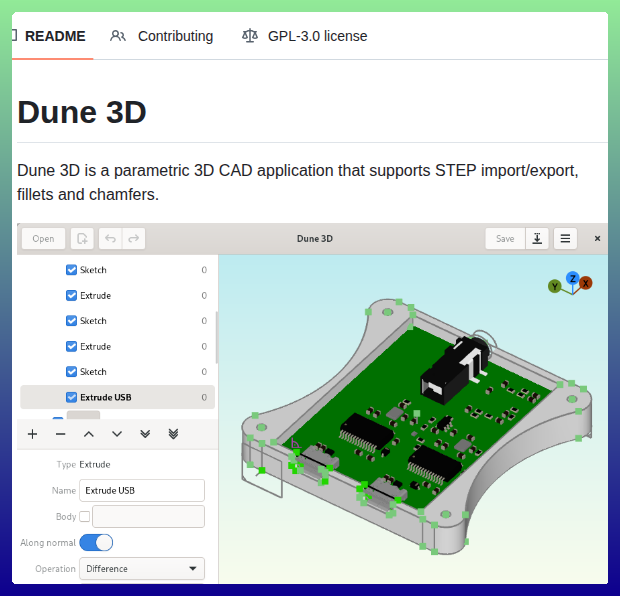Click the Name field with Extrude USB
This screenshot has width=620, height=596.
pos(142,490)
